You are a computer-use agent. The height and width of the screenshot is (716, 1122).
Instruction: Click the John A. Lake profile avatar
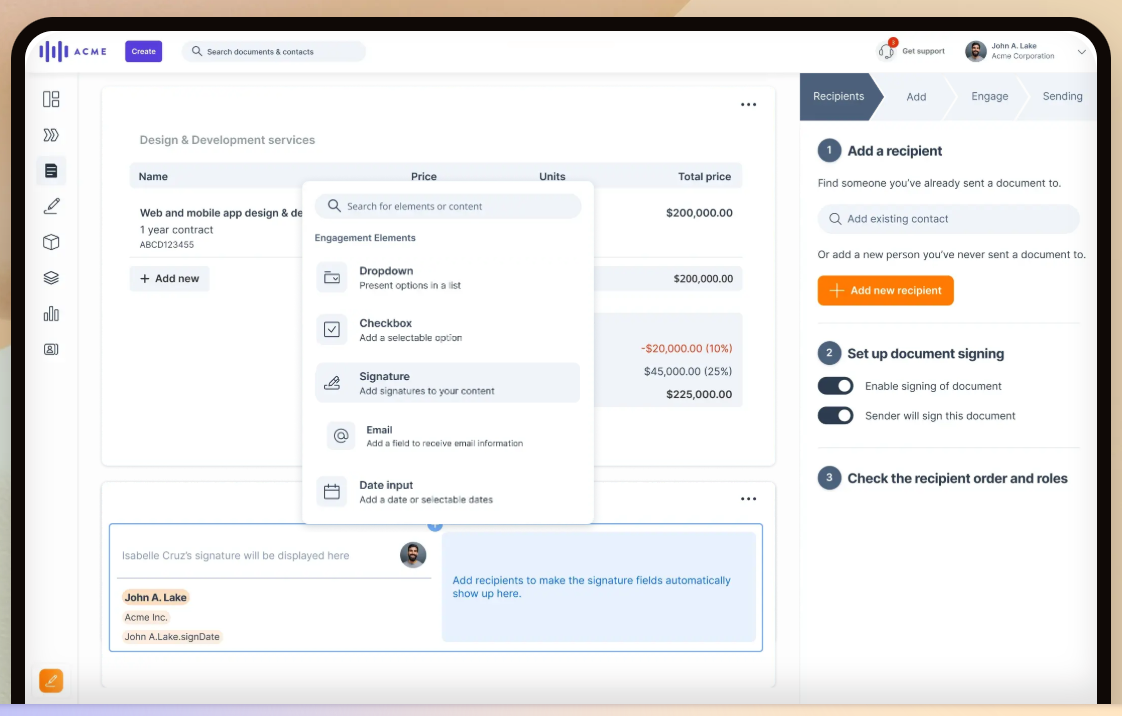pos(975,51)
